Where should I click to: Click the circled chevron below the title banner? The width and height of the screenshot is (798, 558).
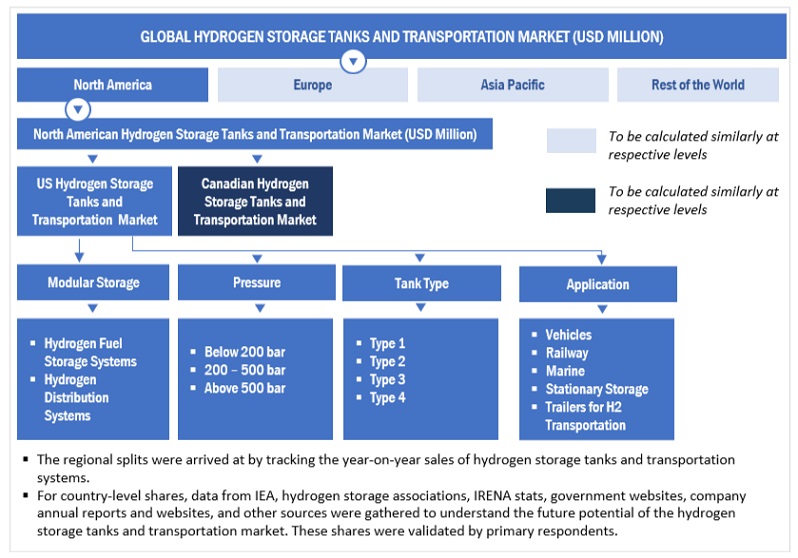(352, 62)
